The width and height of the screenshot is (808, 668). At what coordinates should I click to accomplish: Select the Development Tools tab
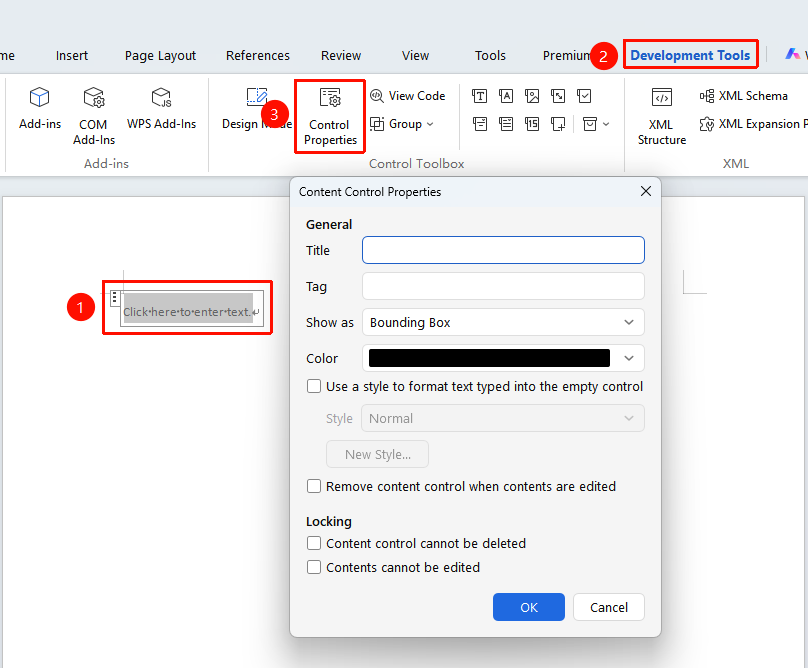coord(690,55)
